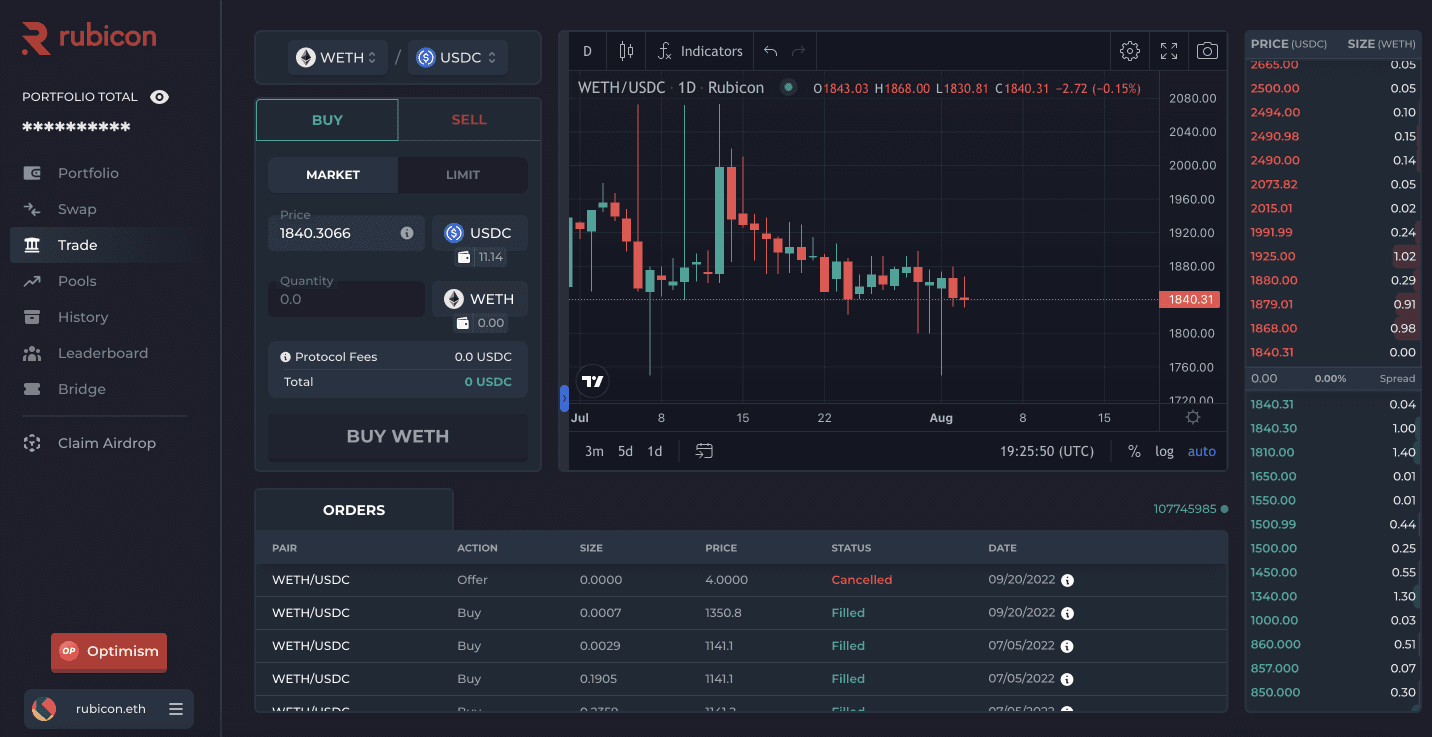
Task: Open the candlestick chart style selector
Action: pyautogui.click(x=627, y=51)
